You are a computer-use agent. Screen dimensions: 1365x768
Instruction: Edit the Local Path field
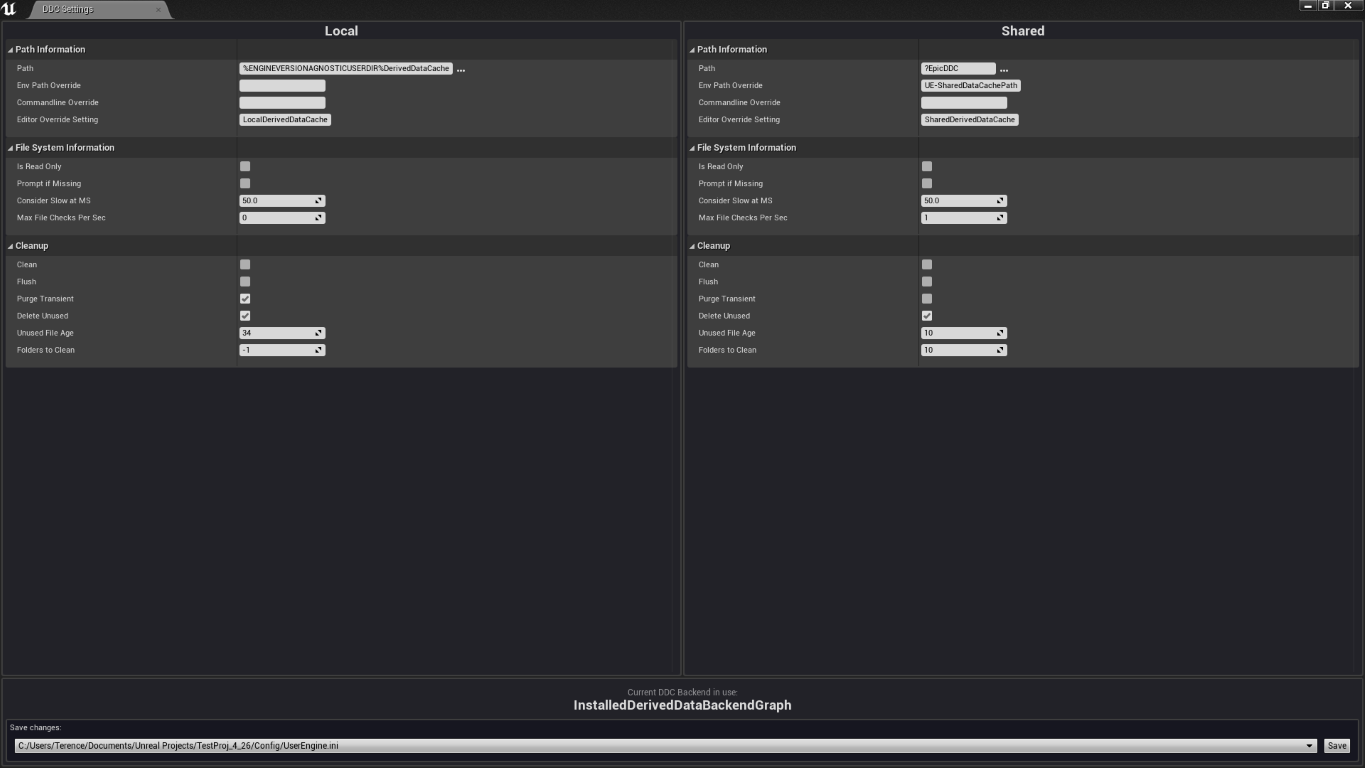pyautogui.click(x=346, y=68)
